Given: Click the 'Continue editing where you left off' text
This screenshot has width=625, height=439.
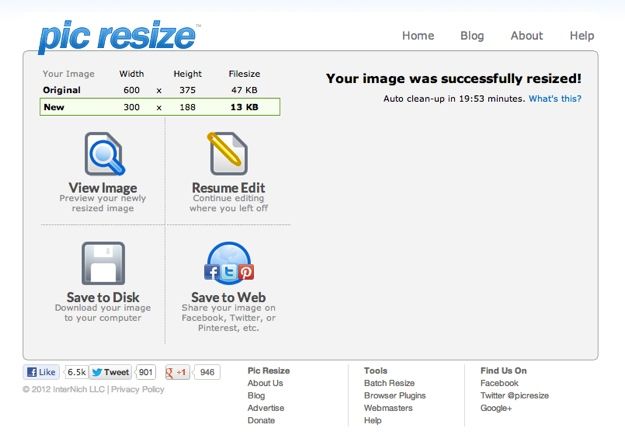Looking at the screenshot, I should (x=228, y=203).
